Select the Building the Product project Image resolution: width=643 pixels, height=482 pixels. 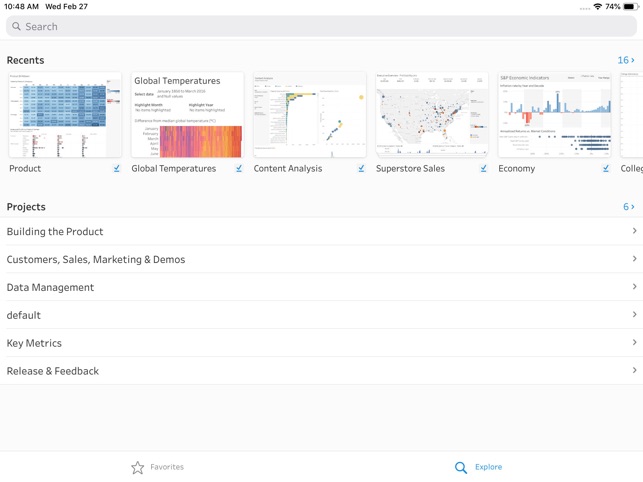pyautogui.click(x=322, y=231)
